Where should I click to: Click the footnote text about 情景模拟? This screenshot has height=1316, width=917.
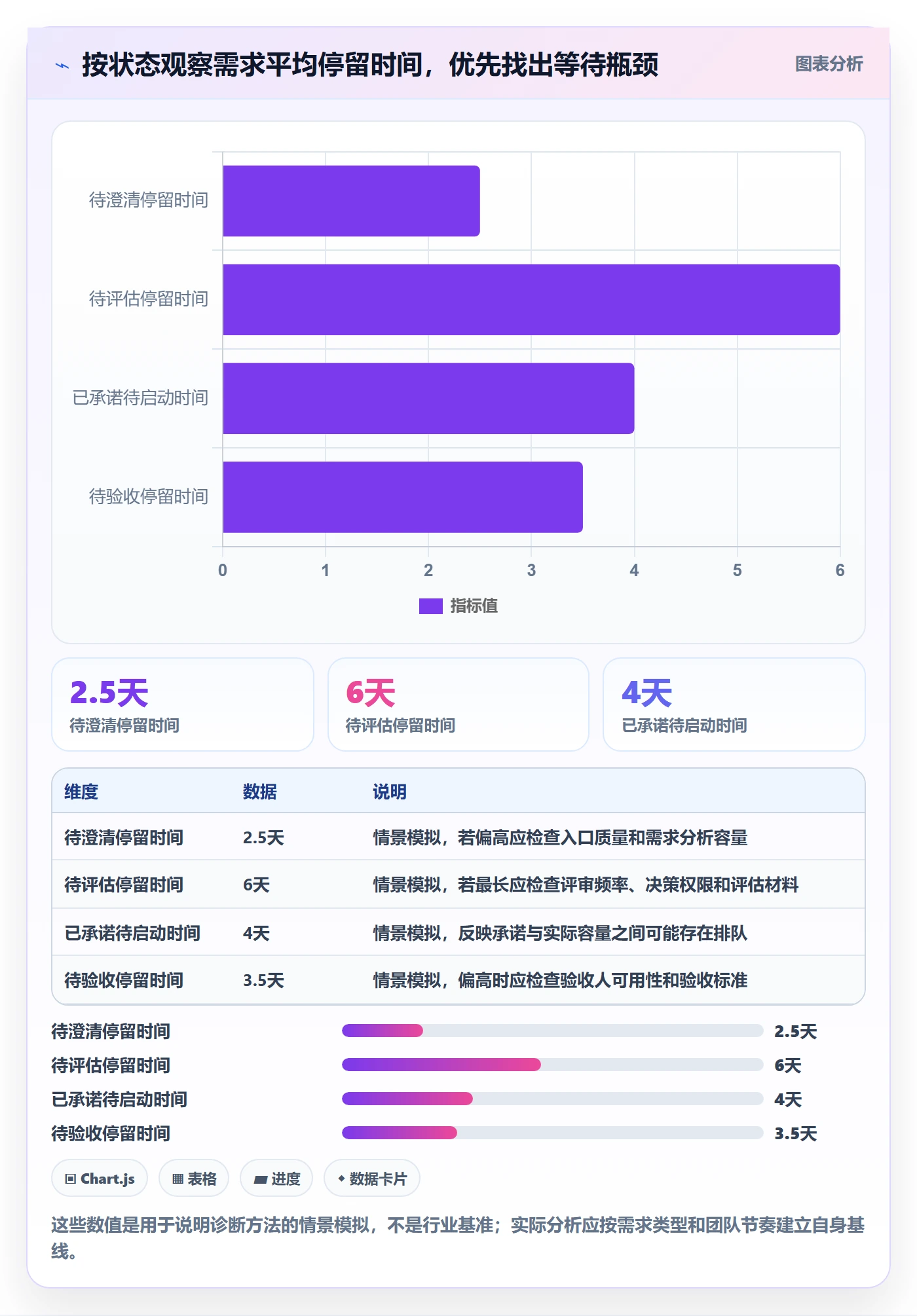(458, 1237)
